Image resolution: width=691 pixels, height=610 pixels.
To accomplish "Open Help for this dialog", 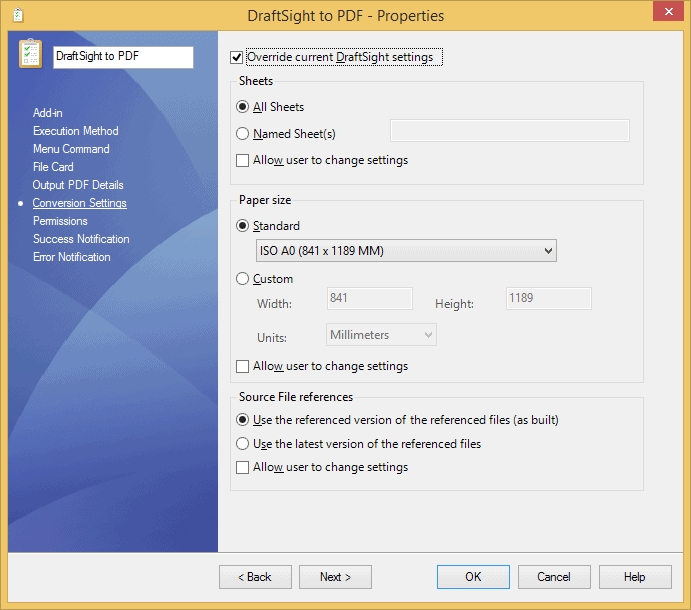I will coord(635,577).
